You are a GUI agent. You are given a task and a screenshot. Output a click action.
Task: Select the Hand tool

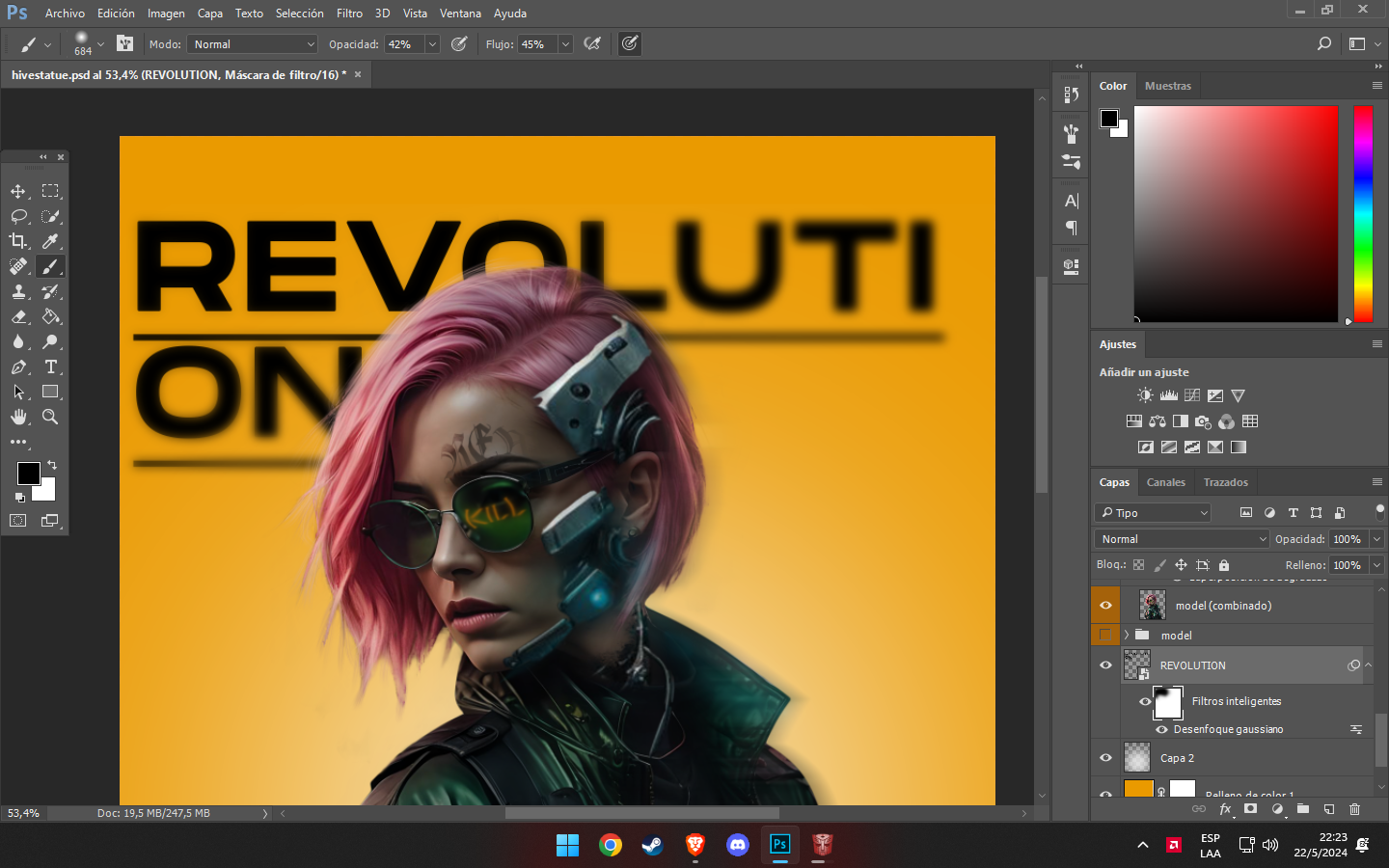[18, 417]
